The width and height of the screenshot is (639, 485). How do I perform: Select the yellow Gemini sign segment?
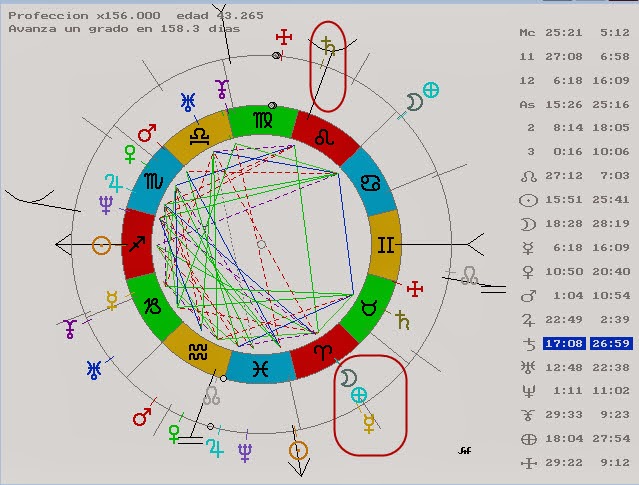(384, 244)
